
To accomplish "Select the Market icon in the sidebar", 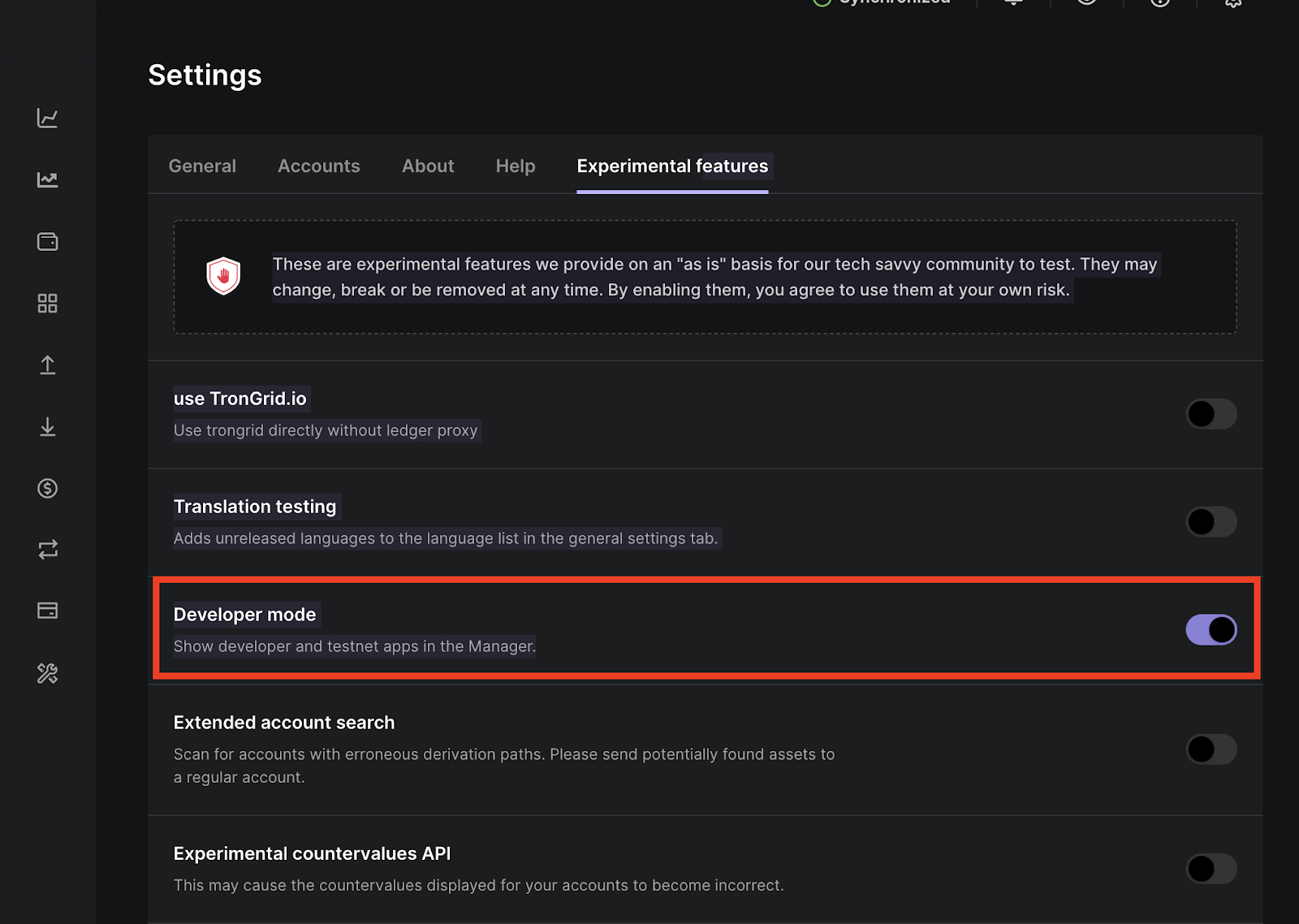I will pos(47,180).
